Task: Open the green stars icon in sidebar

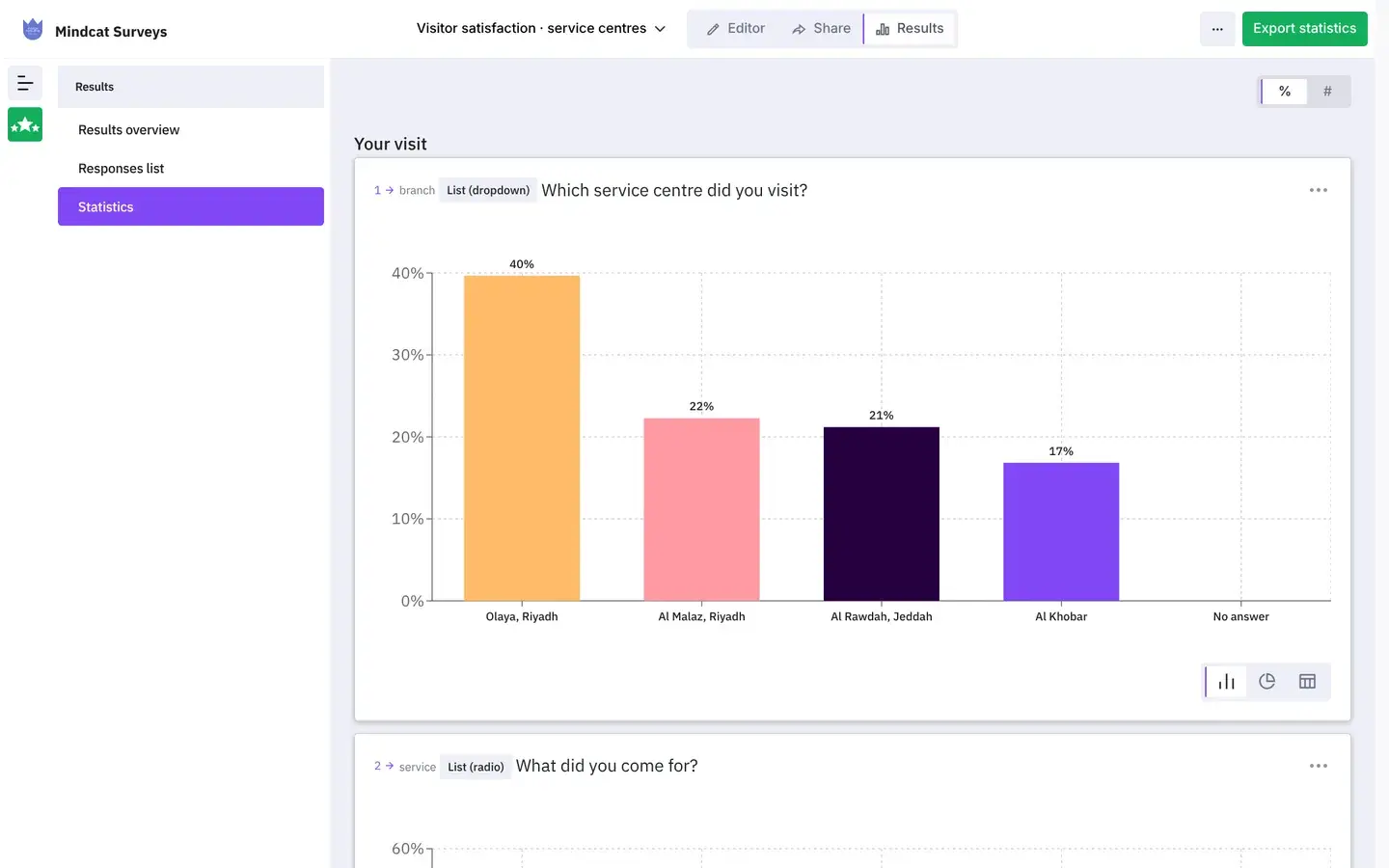Action: tap(25, 124)
